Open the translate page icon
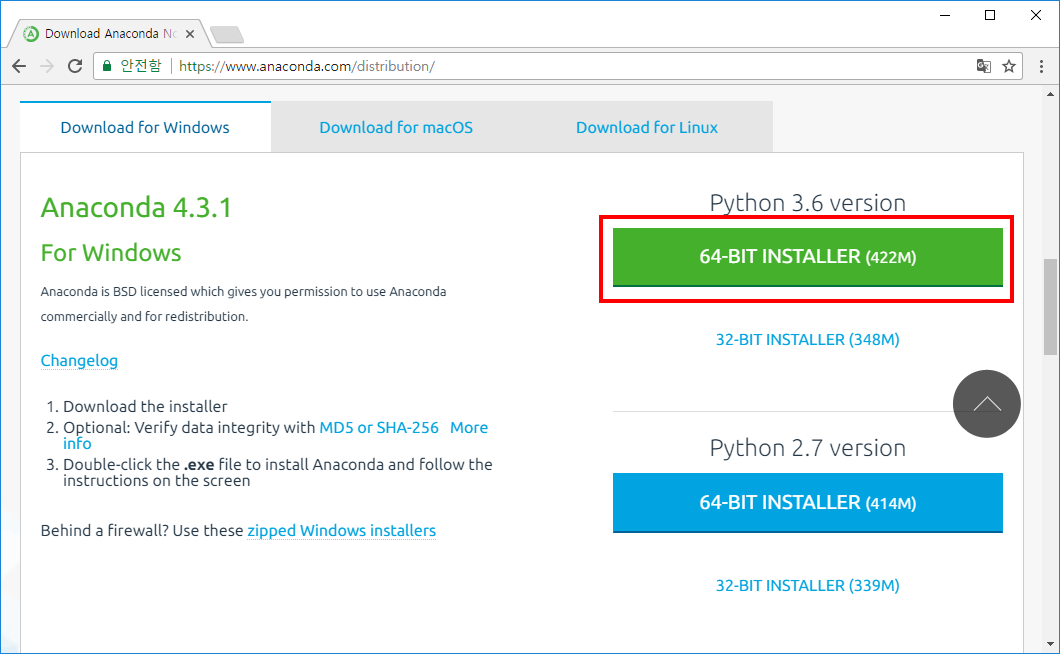The image size is (1060, 654). point(984,66)
